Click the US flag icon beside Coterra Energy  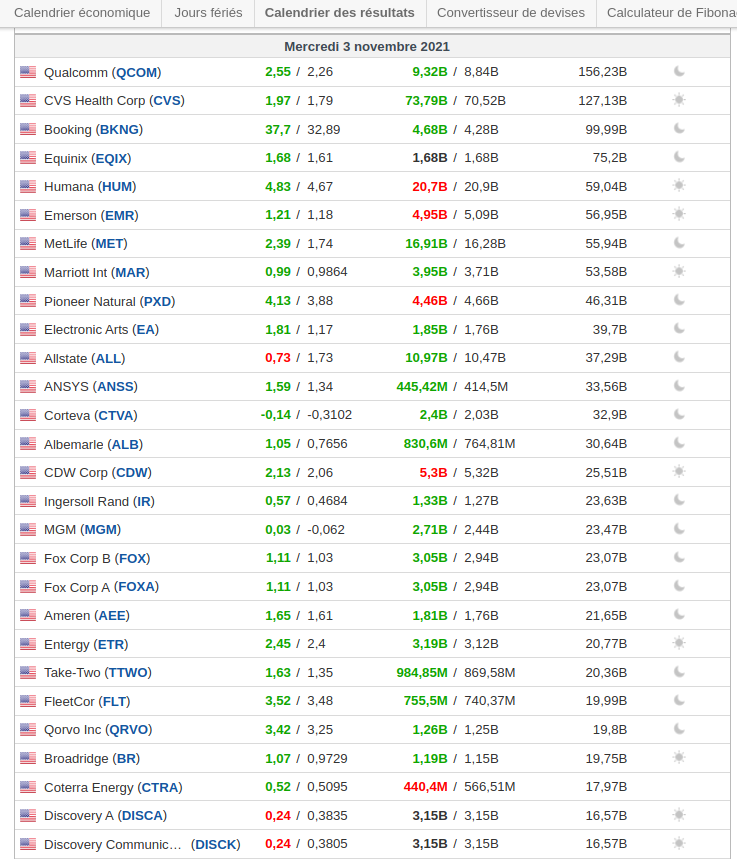point(28,787)
